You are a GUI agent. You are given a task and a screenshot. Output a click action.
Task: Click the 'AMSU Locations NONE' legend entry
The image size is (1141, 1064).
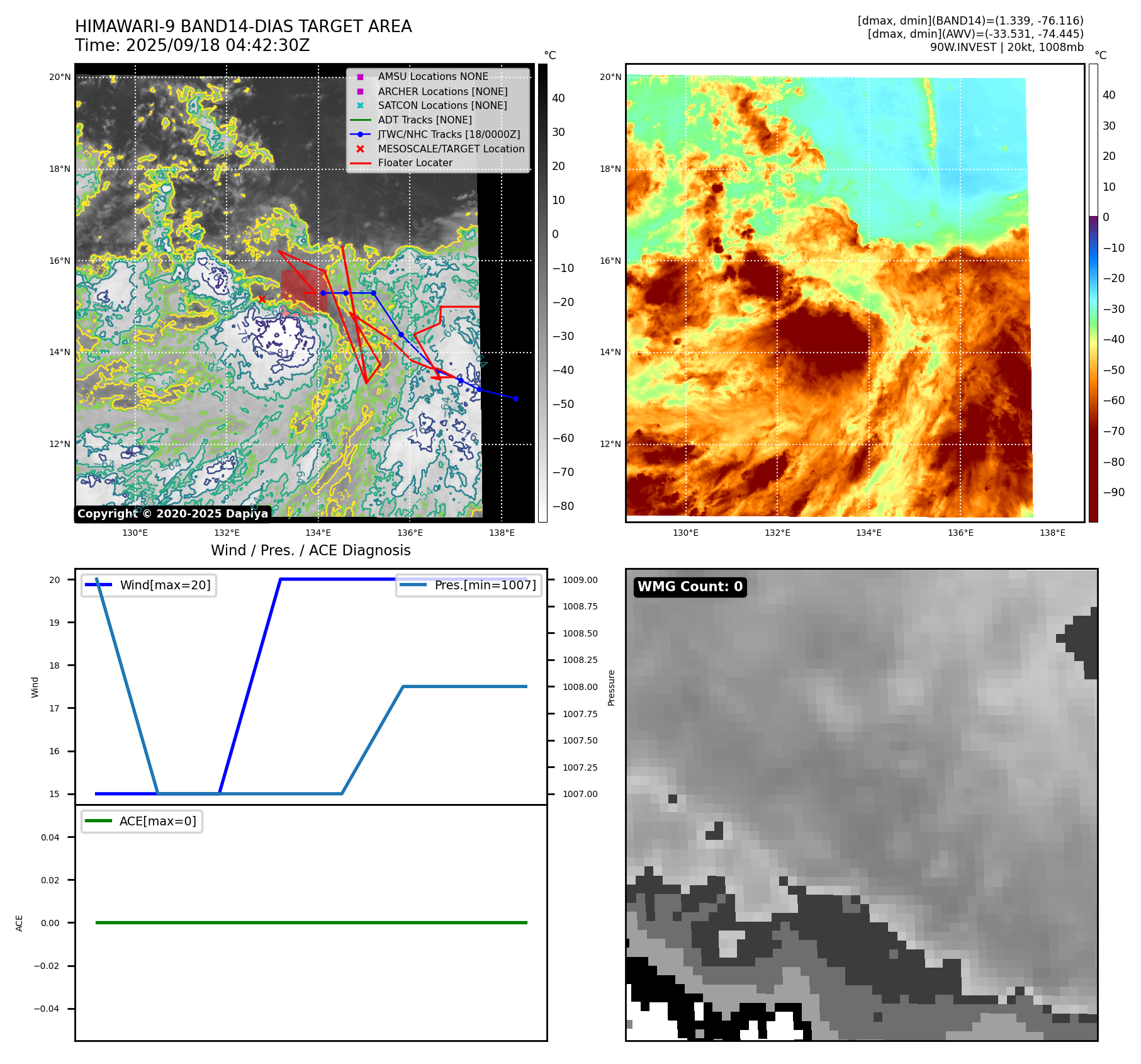433,76
